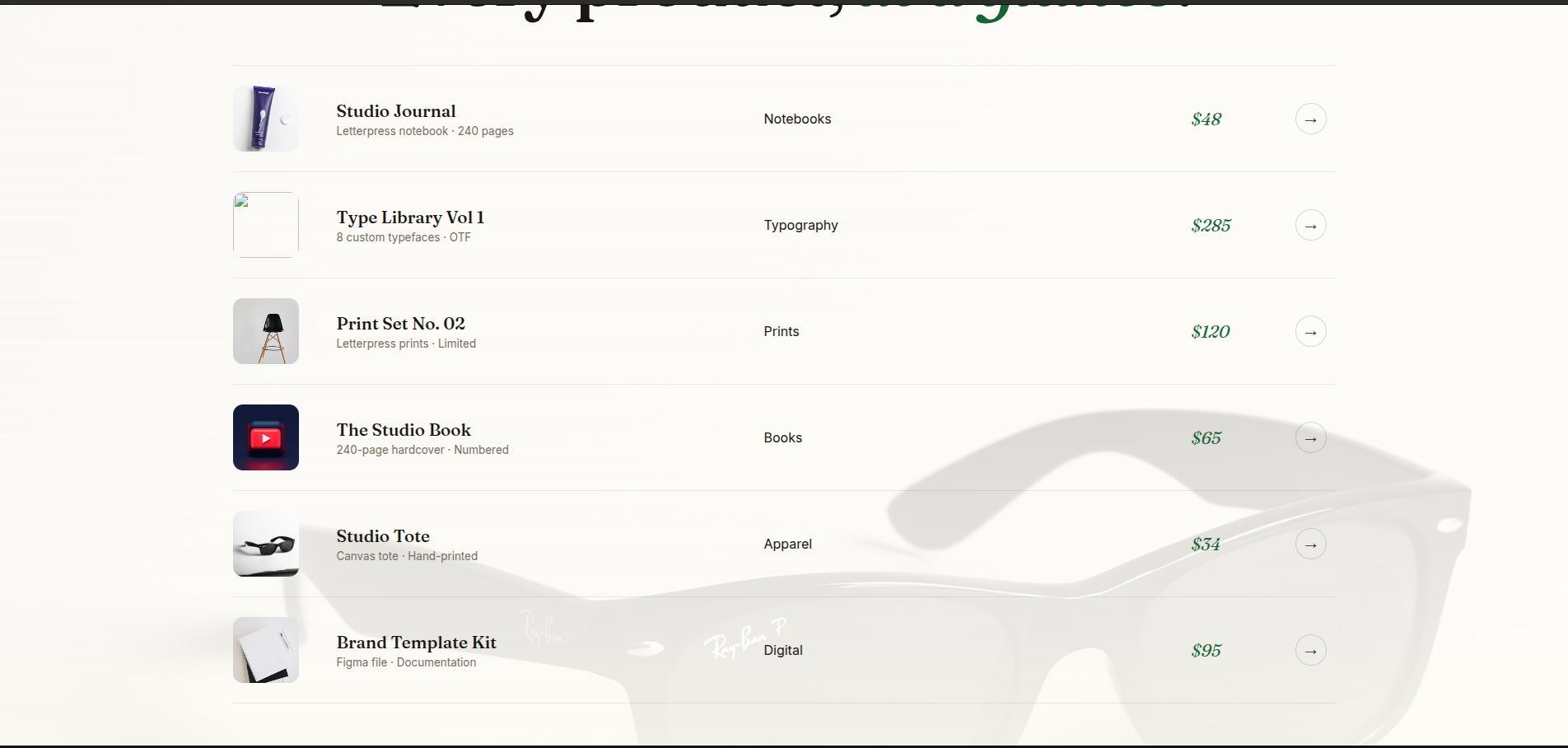Open the Studio Journal title

[x=396, y=111]
